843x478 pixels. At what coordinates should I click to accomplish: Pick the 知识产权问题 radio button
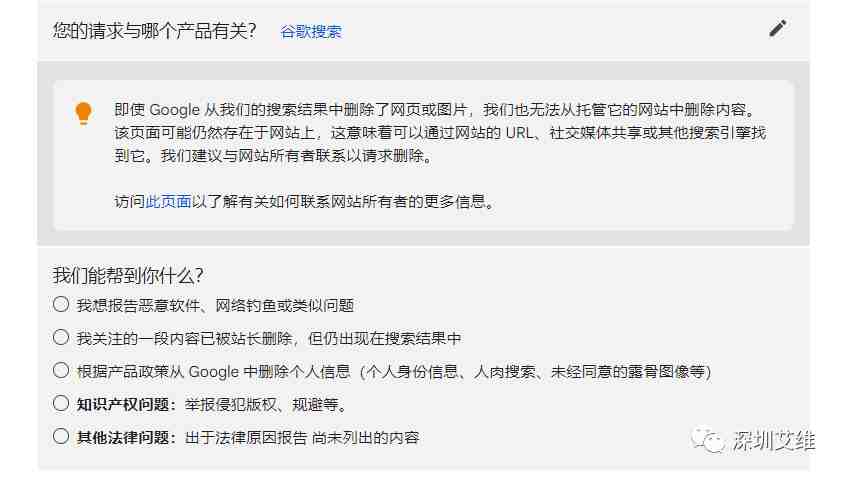pyautogui.click(x=61, y=404)
